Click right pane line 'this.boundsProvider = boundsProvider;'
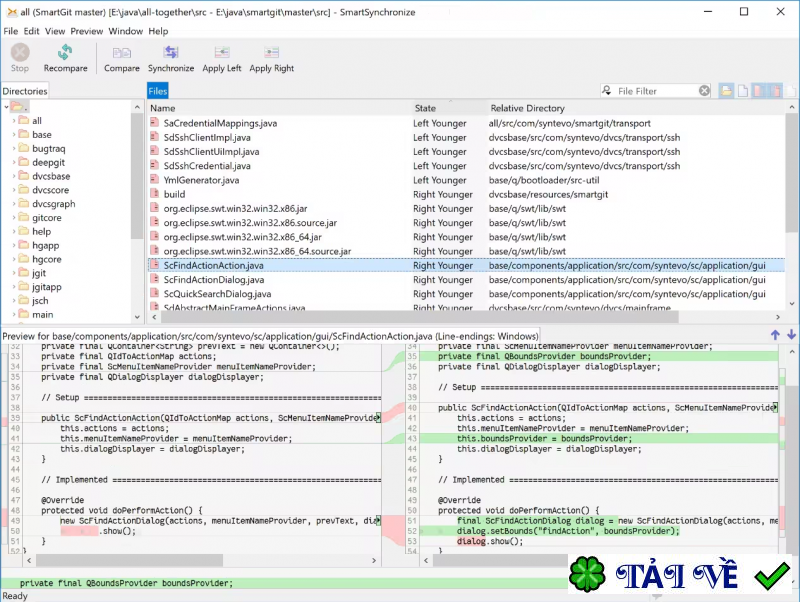800x602 pixels. pyautogui.click(x=544, y=438)
